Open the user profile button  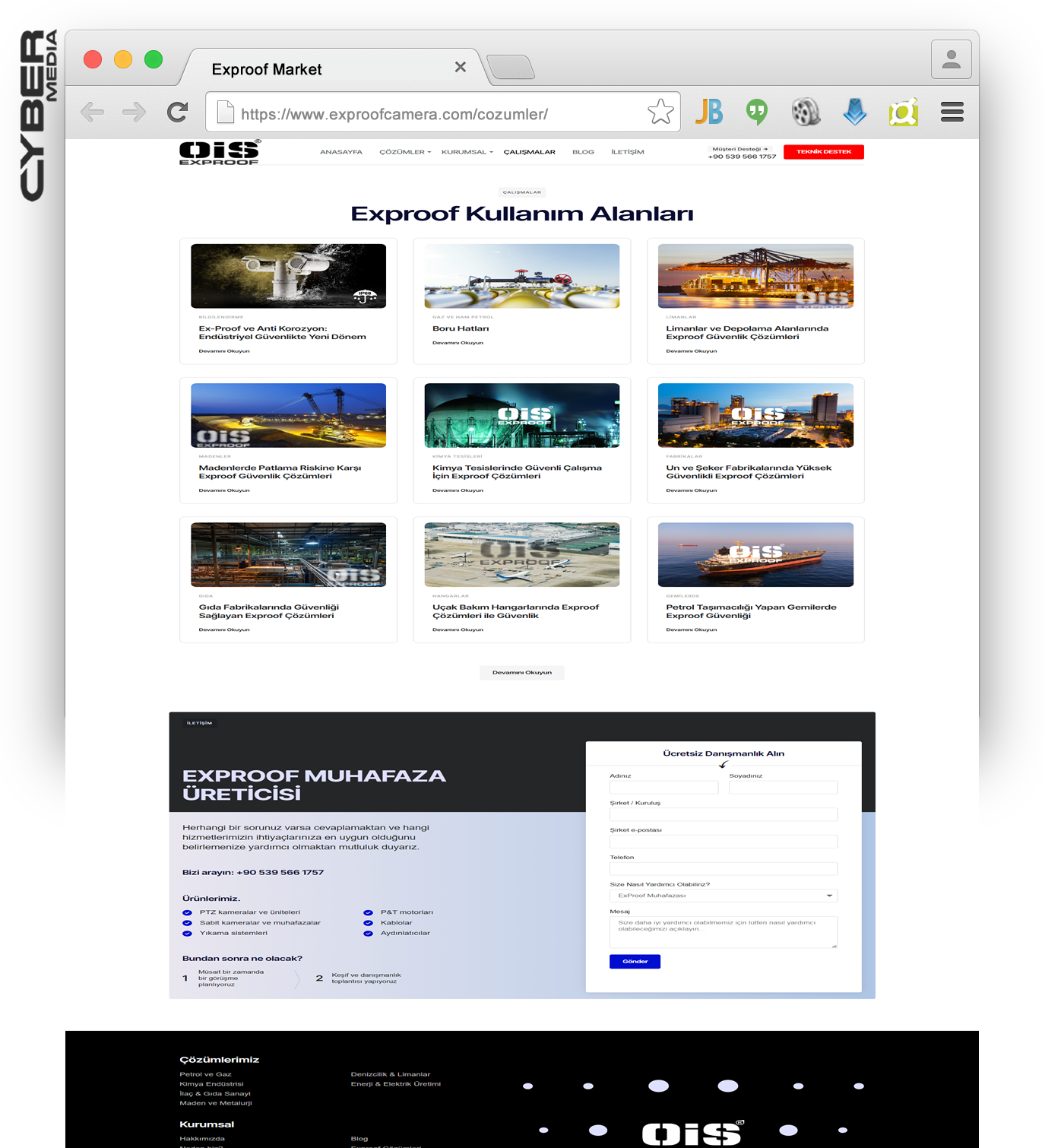click(951, 59)
